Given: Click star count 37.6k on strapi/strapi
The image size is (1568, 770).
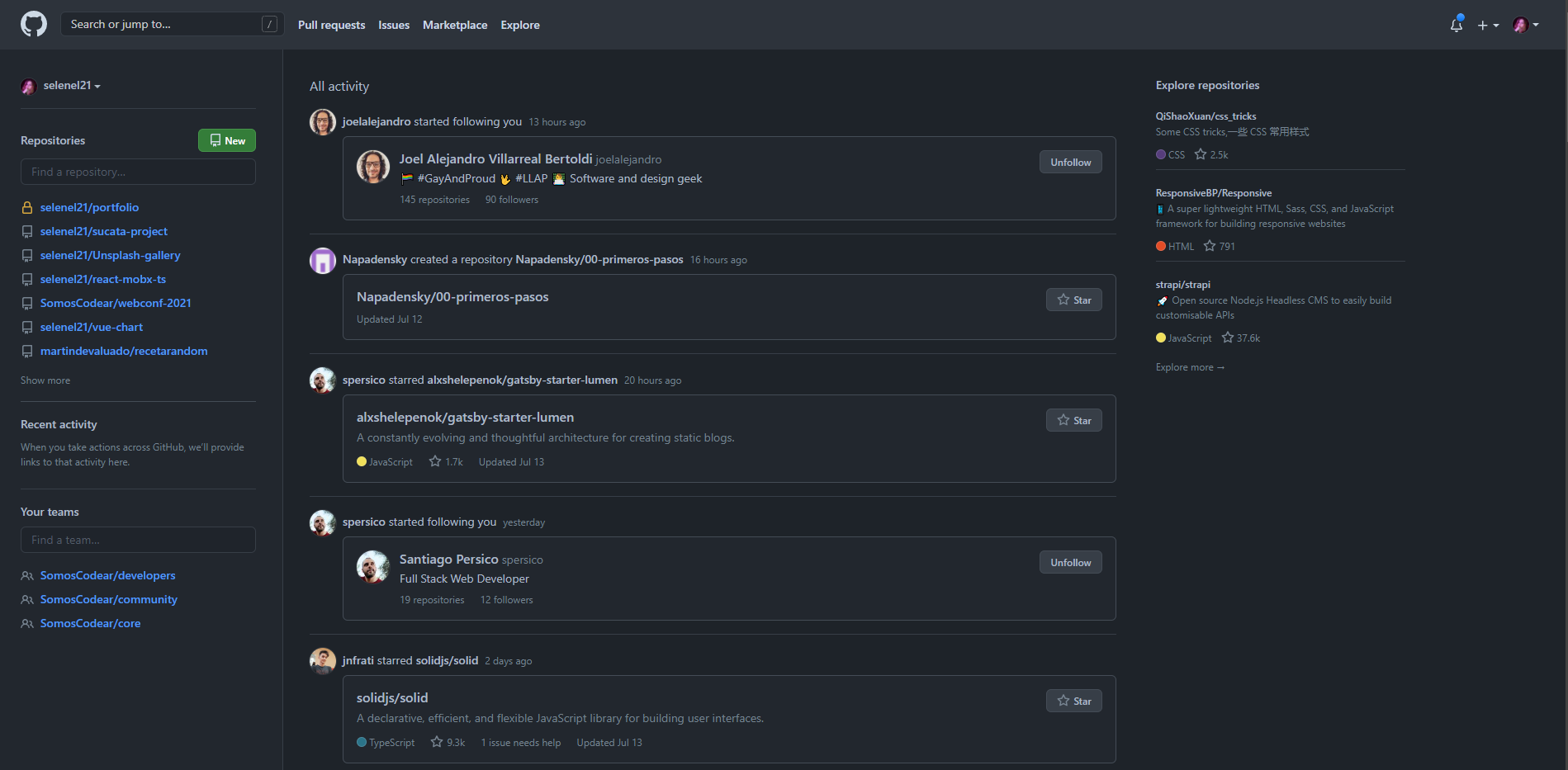Looking at the screenshot, I should click(1241, 338).
